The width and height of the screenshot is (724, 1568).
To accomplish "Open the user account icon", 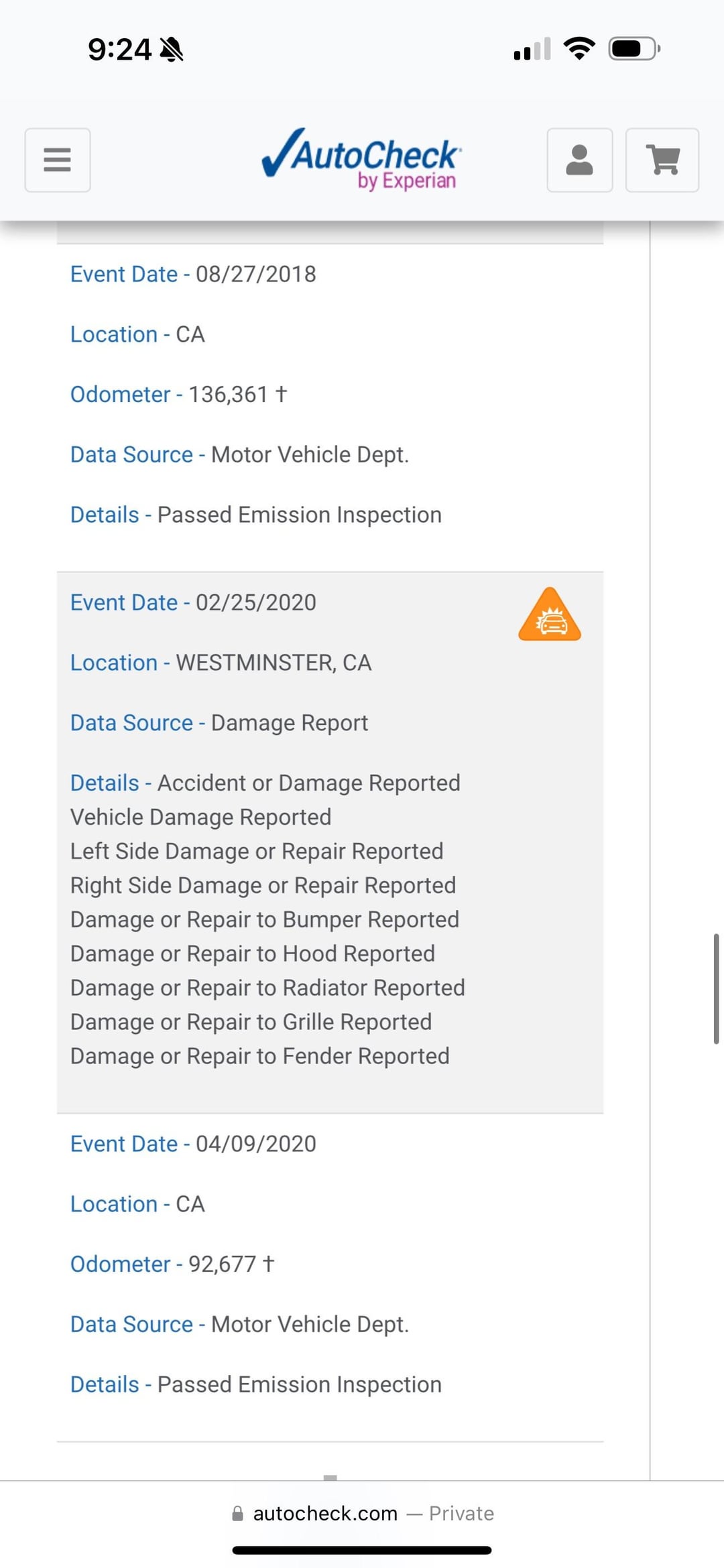I will (579, 160).
